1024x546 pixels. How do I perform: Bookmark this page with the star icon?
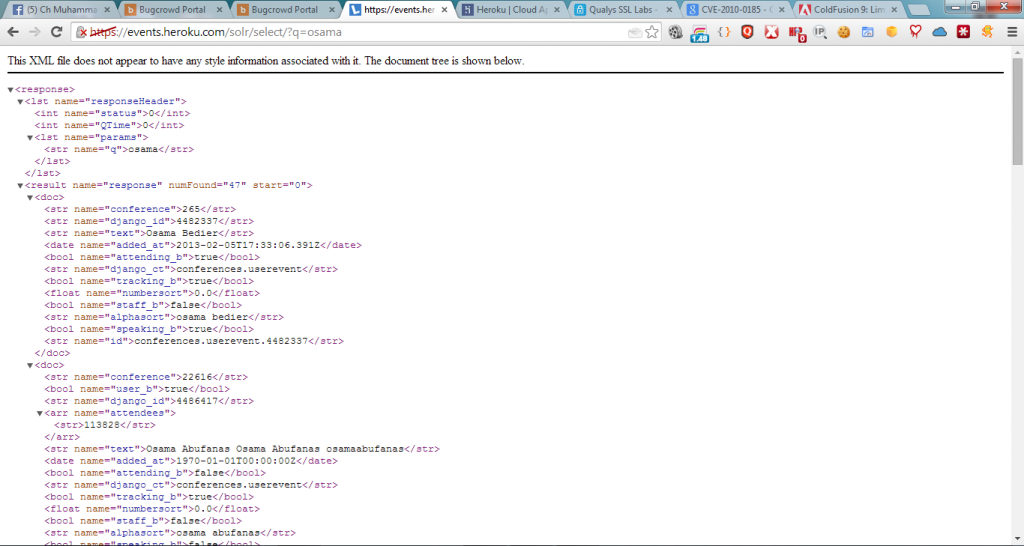(x=652, y=32)
